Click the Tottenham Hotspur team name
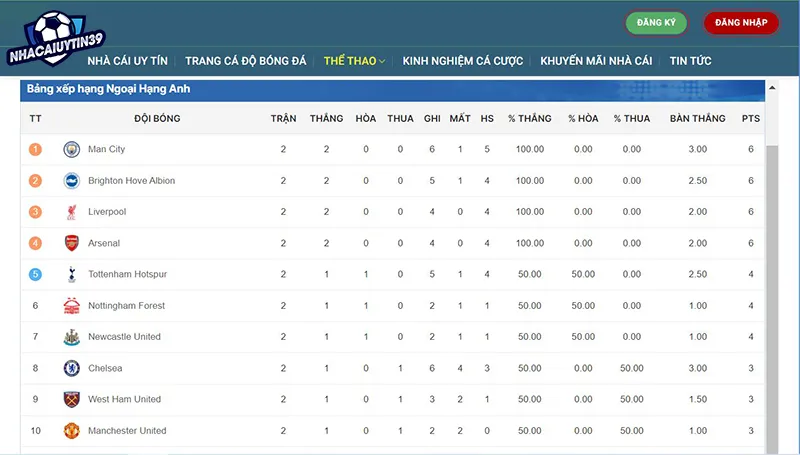 pos(128,274)
